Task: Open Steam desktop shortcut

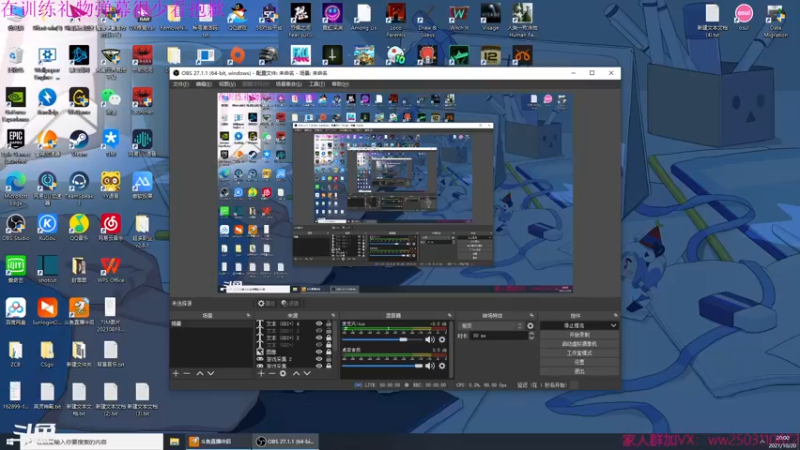Action: point(79,142)
